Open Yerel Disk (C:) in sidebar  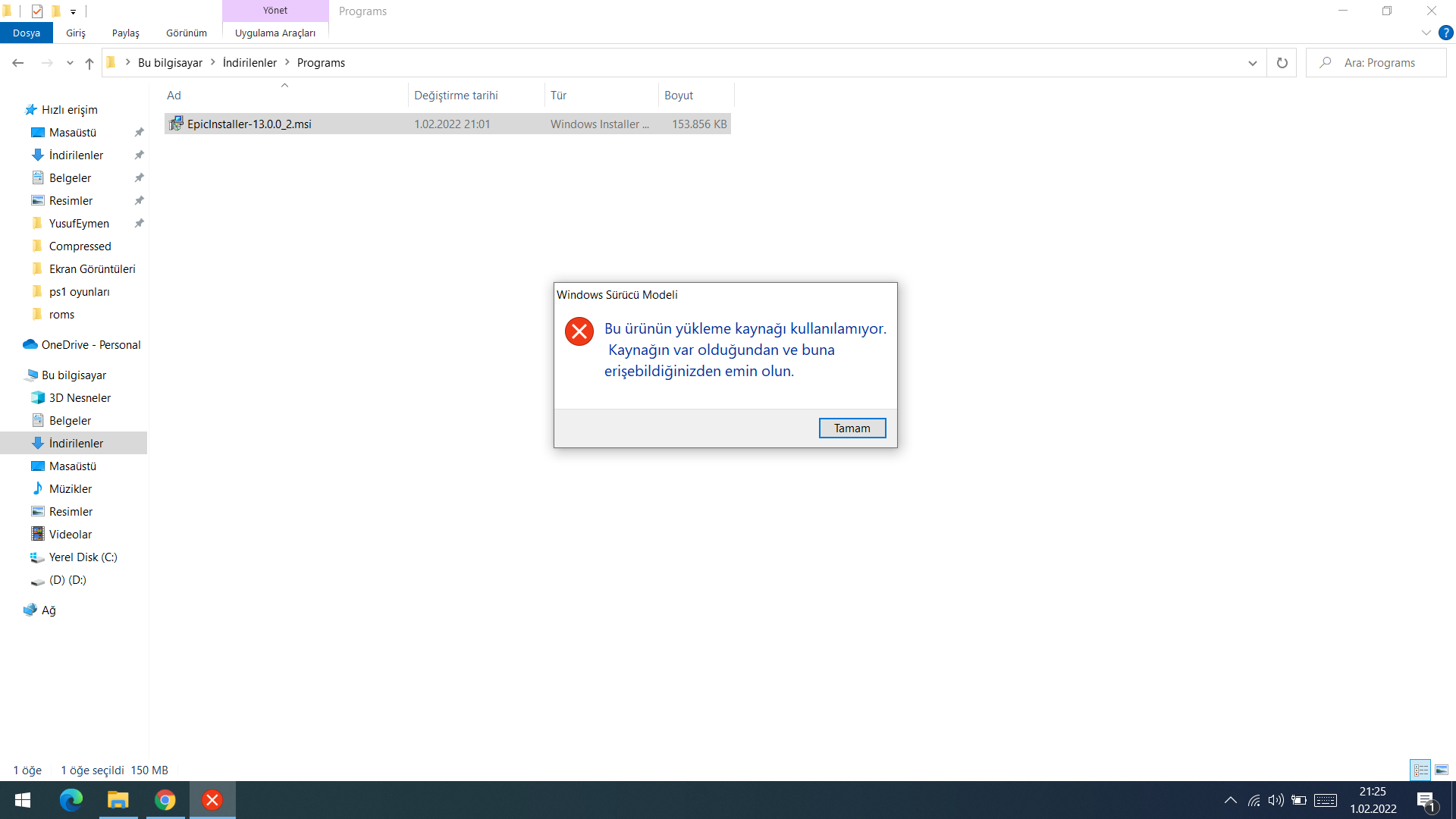(x=83, y=557)
